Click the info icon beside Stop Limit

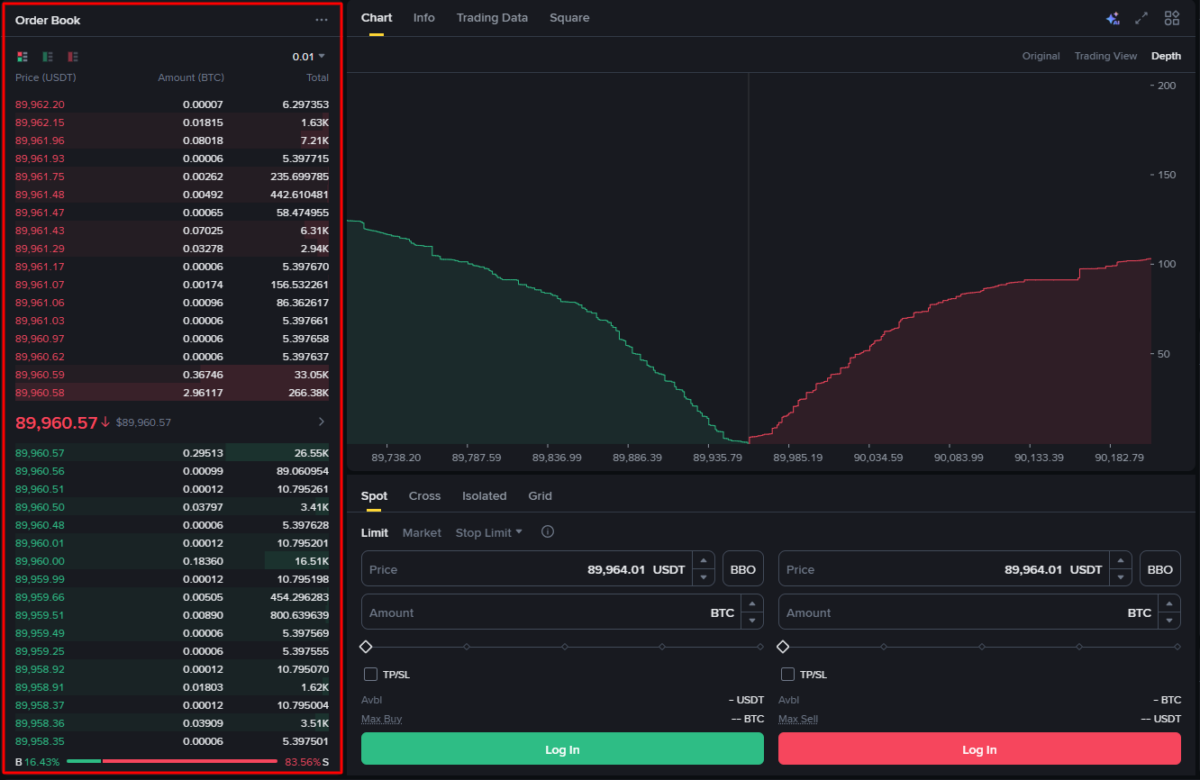coord(547,532)
